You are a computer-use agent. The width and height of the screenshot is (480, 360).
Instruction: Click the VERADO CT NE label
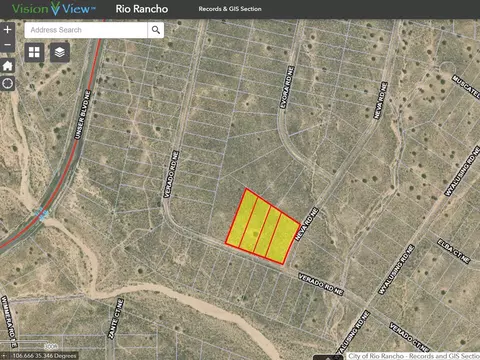(x=409, y=337)
